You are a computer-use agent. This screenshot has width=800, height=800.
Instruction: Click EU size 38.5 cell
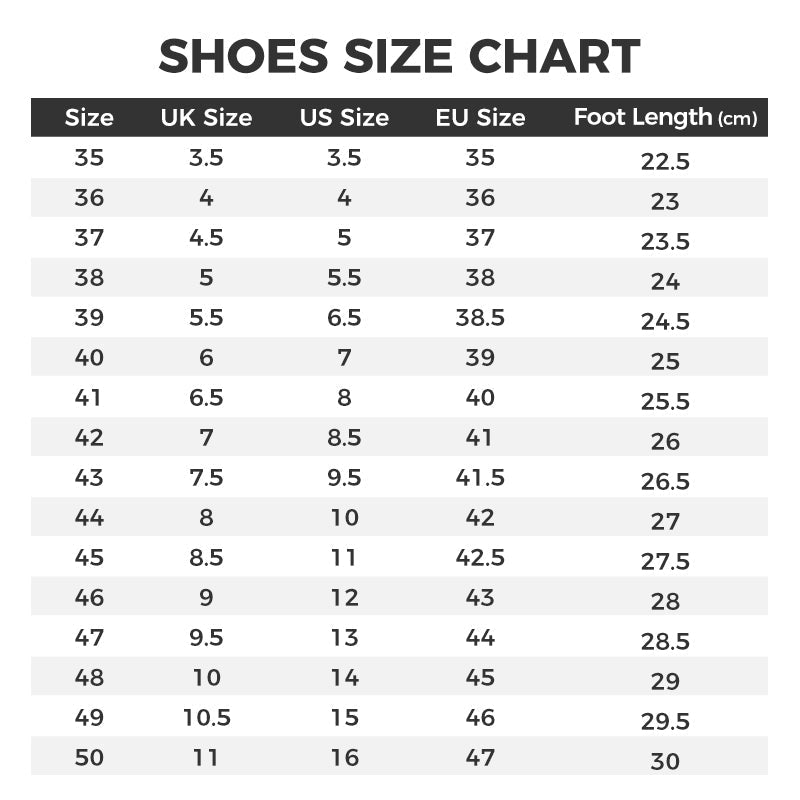(x=480, y=318)
